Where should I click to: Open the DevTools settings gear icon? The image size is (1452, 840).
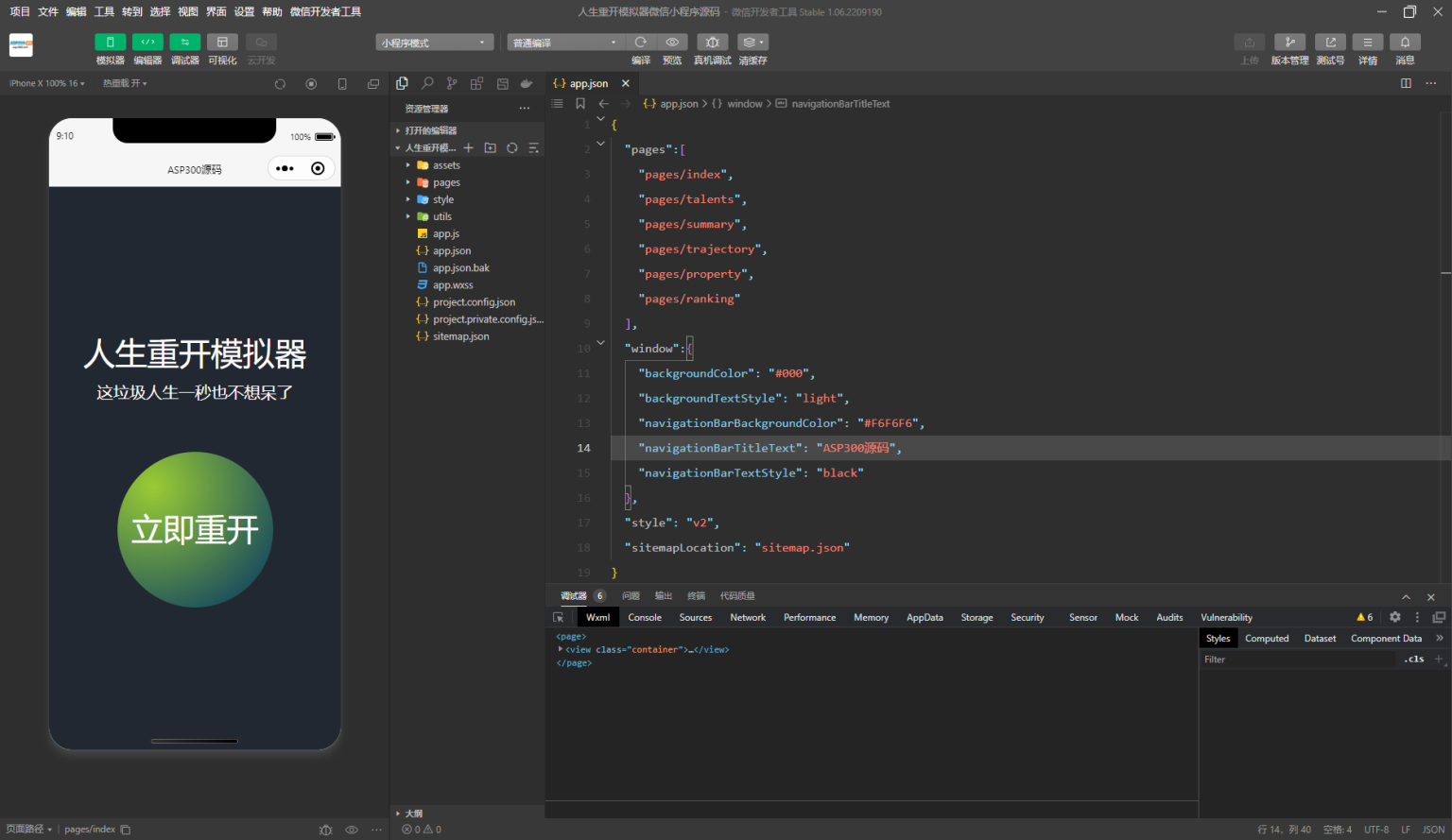[x=1394, y=617]
